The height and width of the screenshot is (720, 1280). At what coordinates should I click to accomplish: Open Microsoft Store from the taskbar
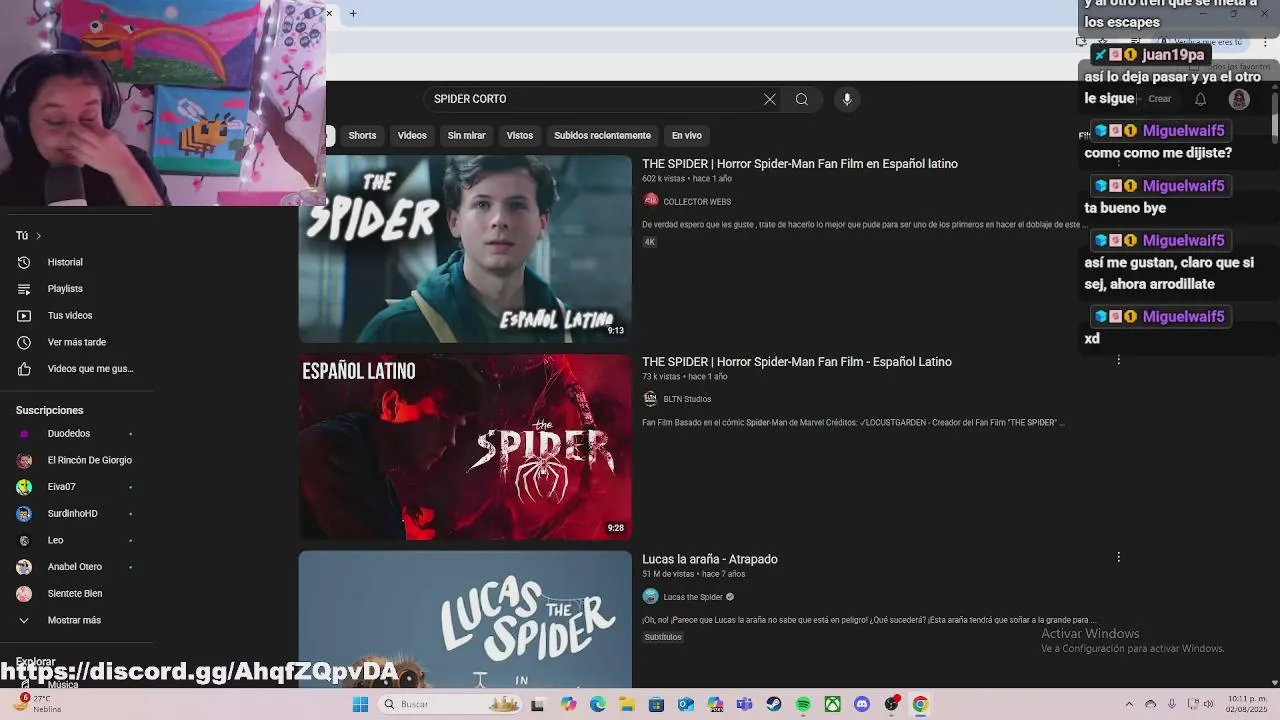[x=656, y=704]
